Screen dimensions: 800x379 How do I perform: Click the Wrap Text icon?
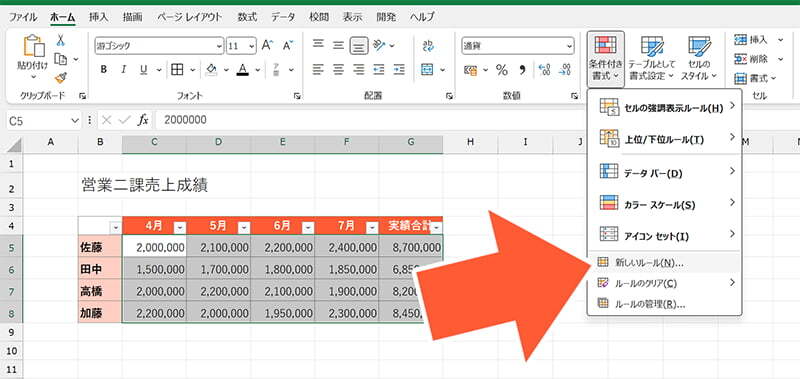(x=428, y=45)
